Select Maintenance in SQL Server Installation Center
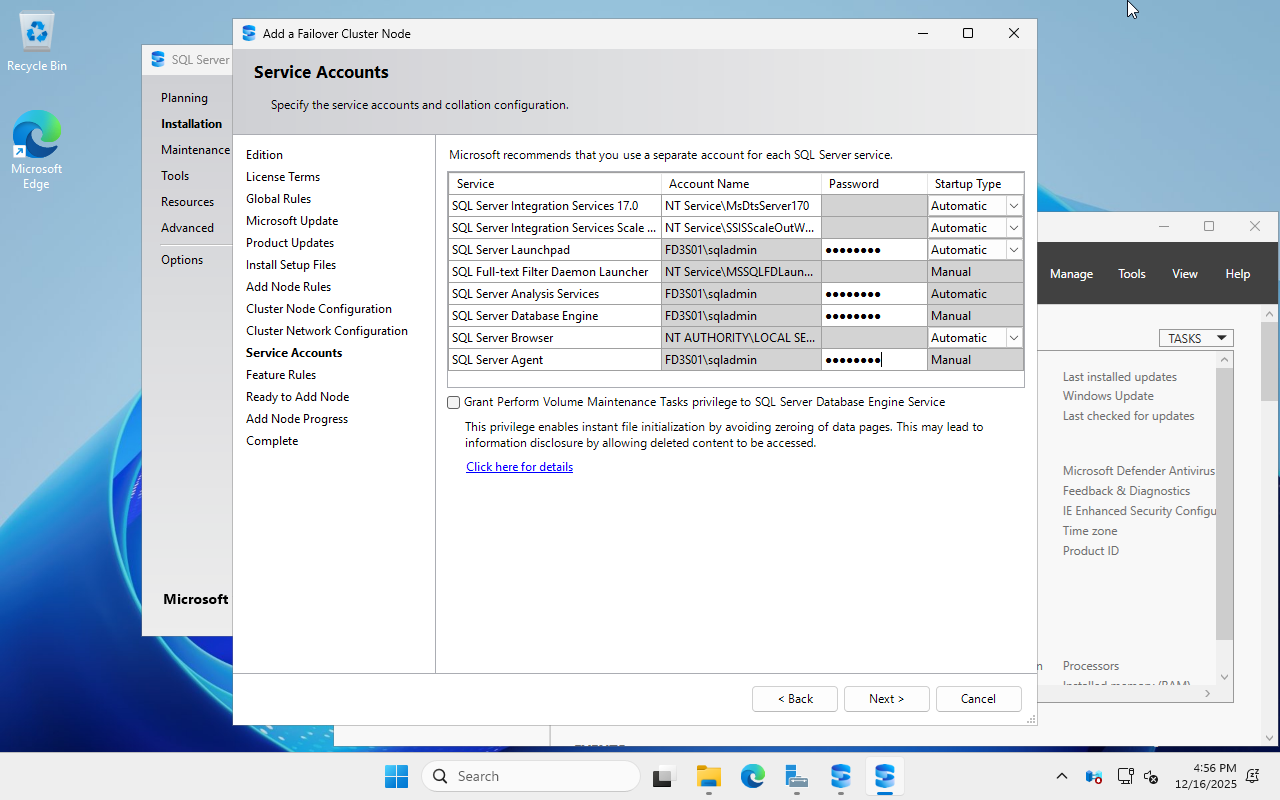Image resolution: width=1280 pixels, height=800 pixels. coord(195,150)
